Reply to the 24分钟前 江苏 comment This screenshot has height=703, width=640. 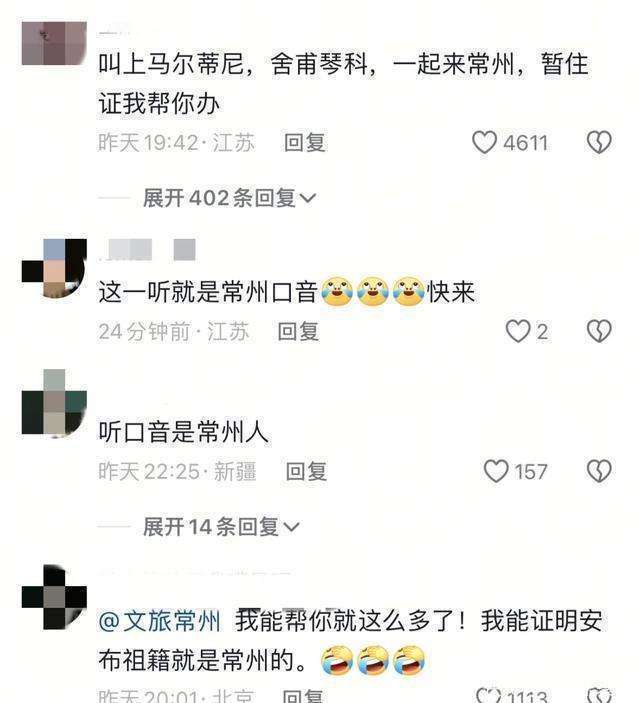pos(298,332)
